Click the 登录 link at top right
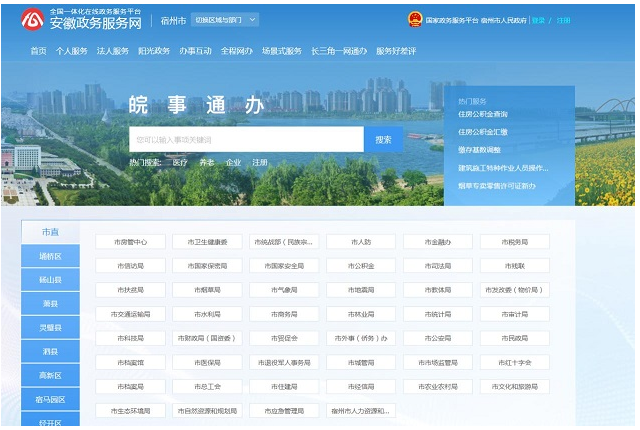640x430 pixels. [538, 20]
